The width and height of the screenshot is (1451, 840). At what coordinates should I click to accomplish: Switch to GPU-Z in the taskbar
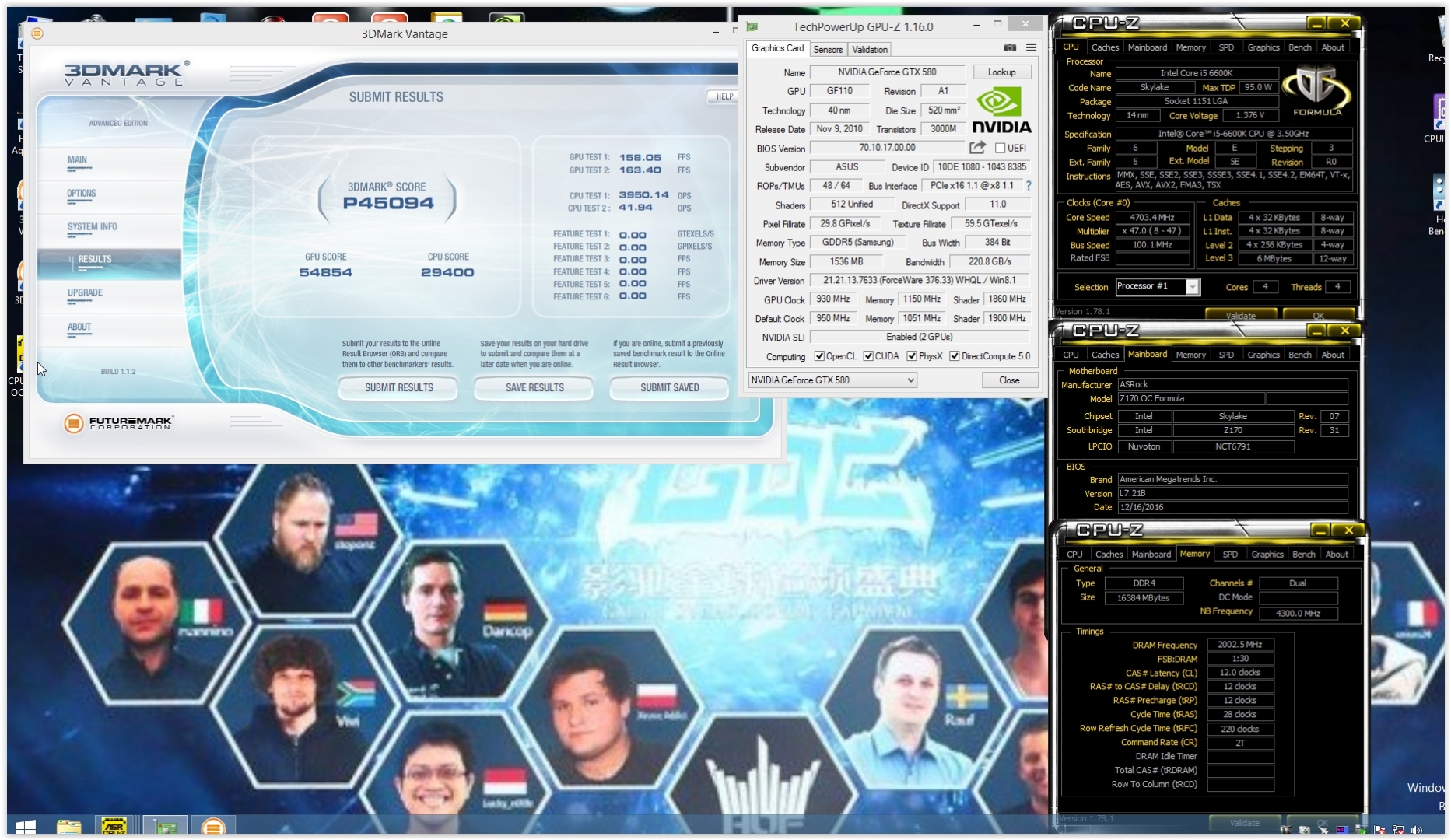pyautogui.click(x=164, y=827)
